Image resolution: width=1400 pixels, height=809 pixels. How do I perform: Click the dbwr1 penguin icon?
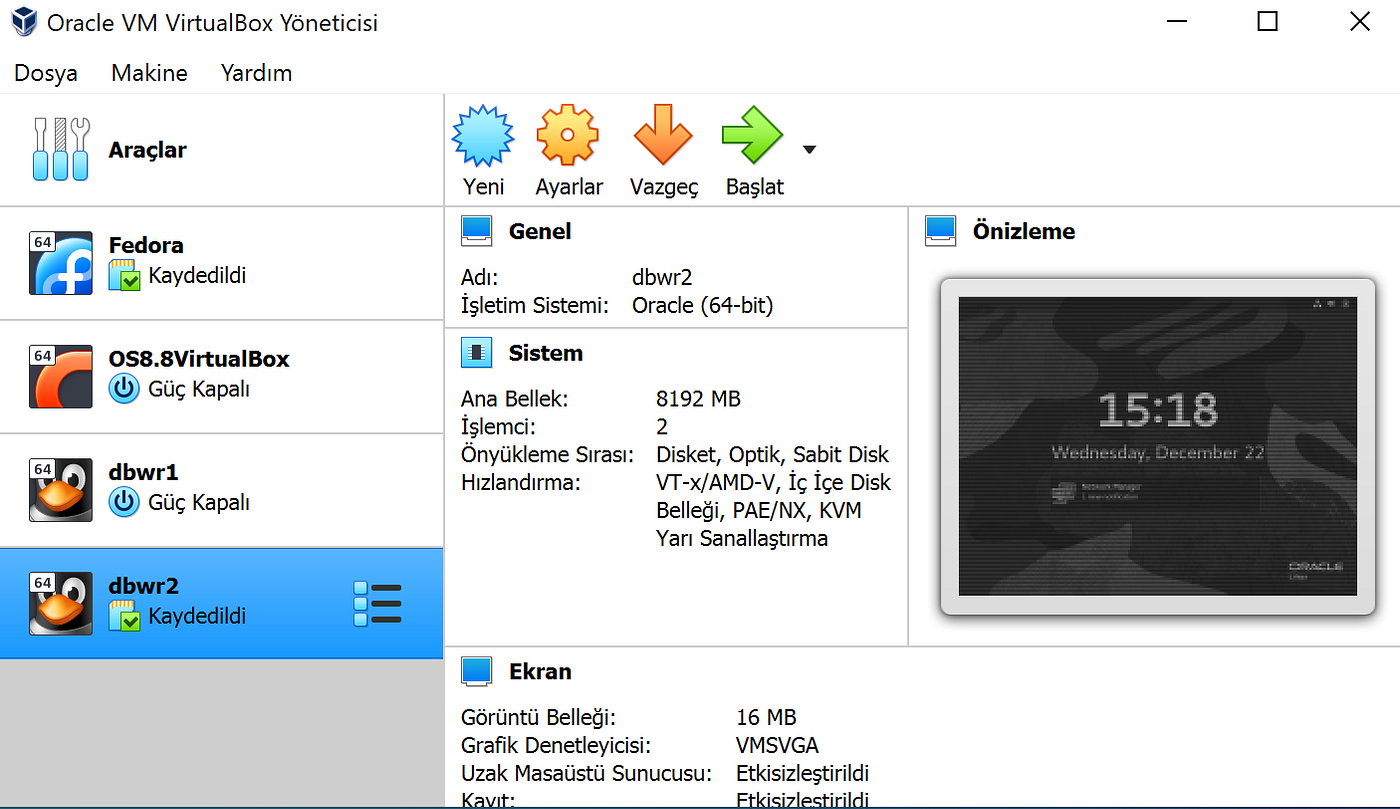coord(61,490)
